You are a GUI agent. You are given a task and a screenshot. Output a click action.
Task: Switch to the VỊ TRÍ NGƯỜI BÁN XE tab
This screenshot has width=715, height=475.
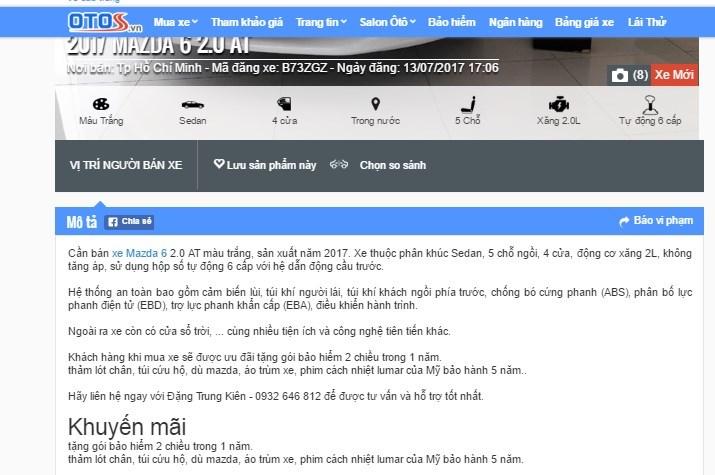click(126, 164)
